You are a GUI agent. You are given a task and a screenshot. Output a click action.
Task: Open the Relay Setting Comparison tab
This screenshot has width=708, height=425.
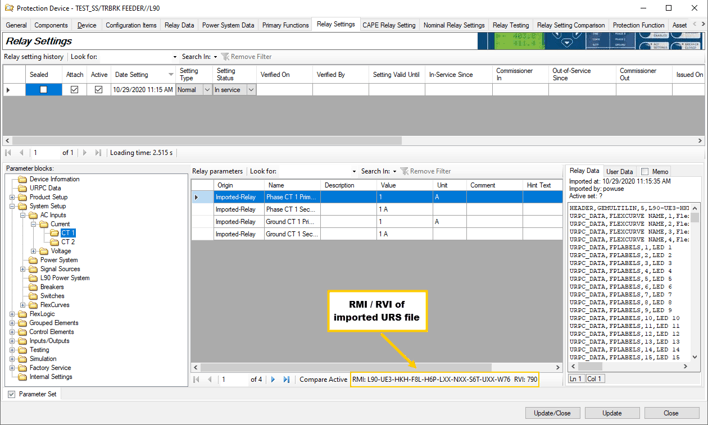tap(571, 25)
